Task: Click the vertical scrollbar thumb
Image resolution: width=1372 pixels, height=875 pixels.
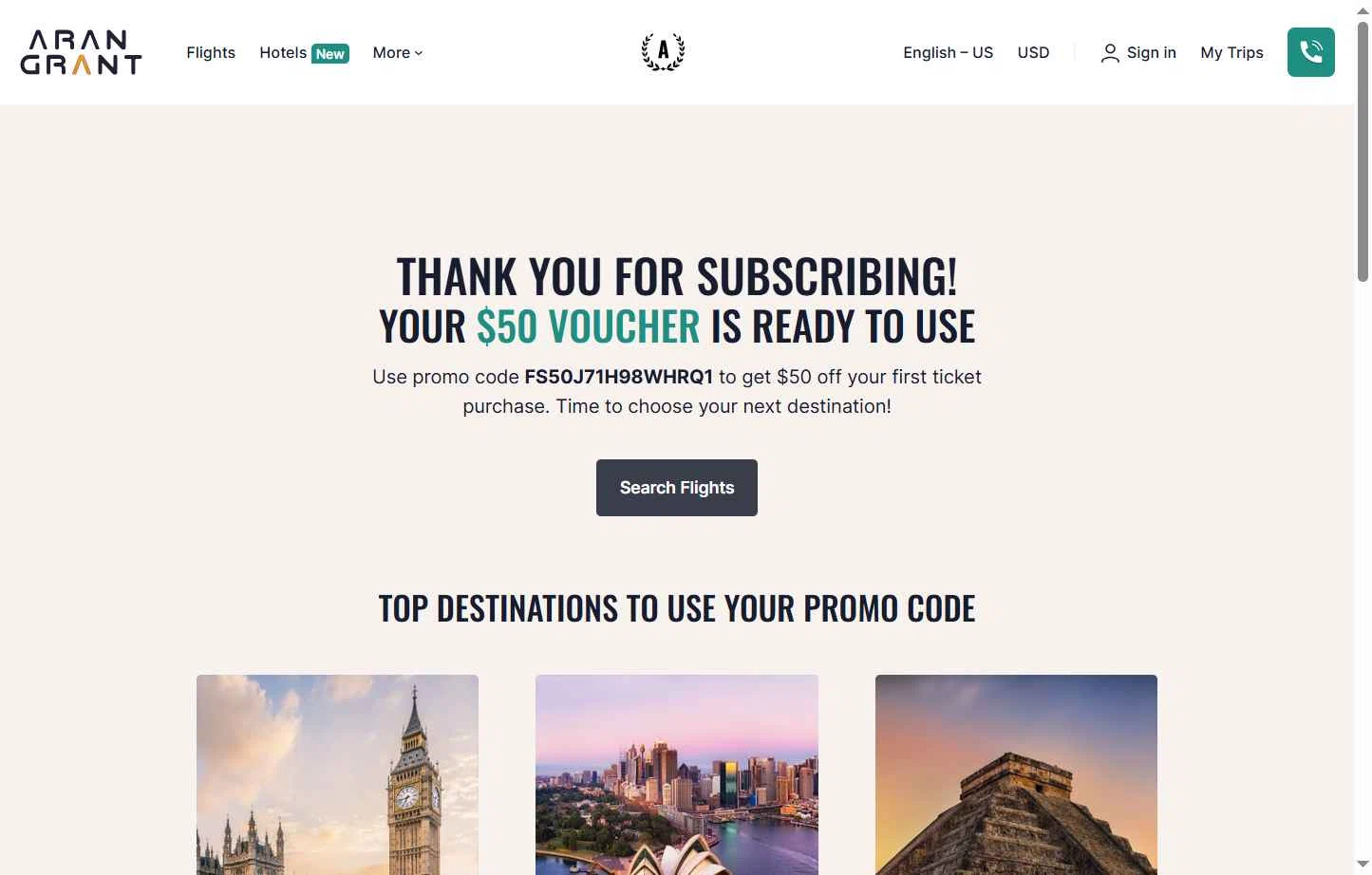Action: coord(1363,152)
